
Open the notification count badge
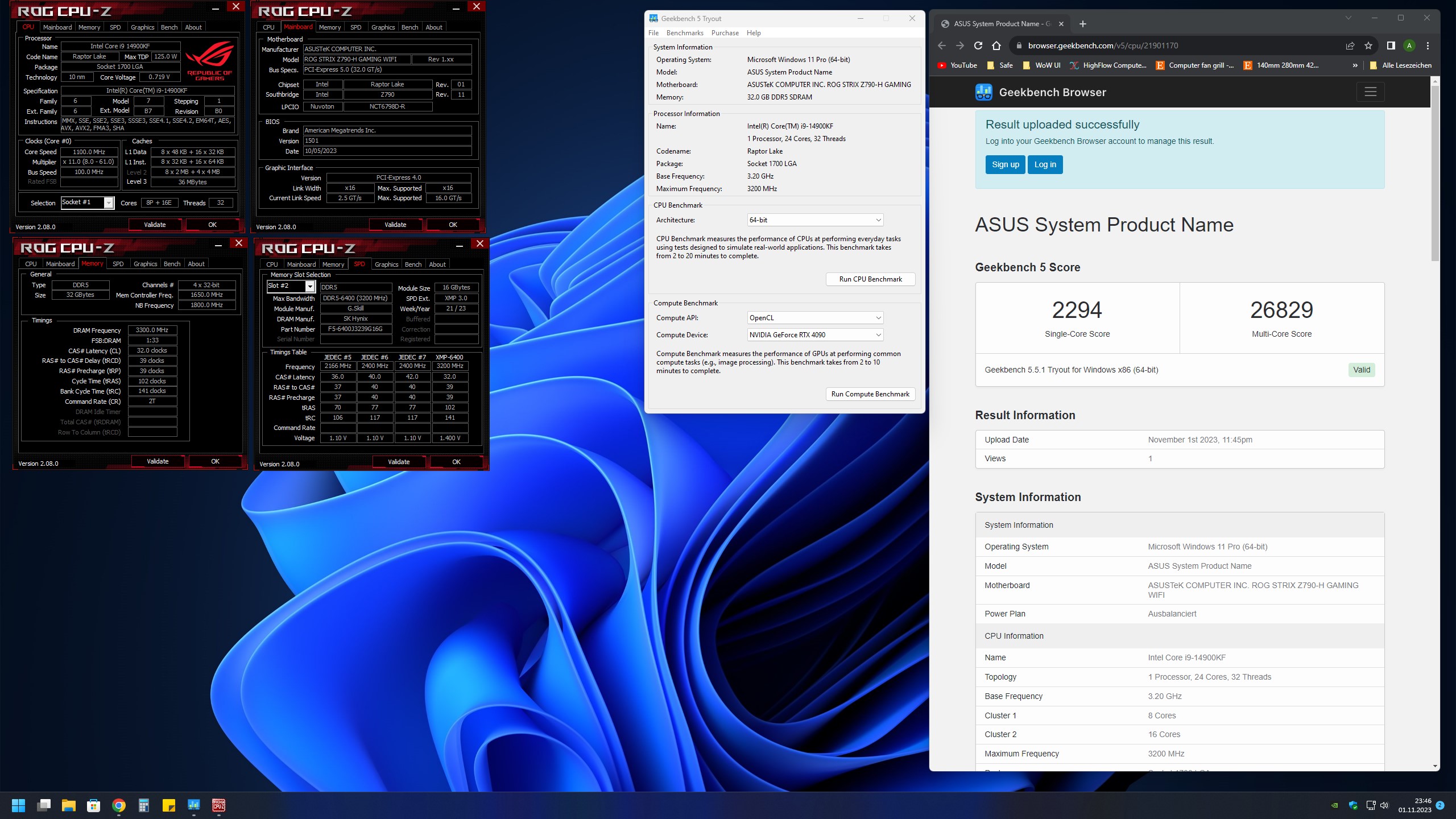point(1440,805)
